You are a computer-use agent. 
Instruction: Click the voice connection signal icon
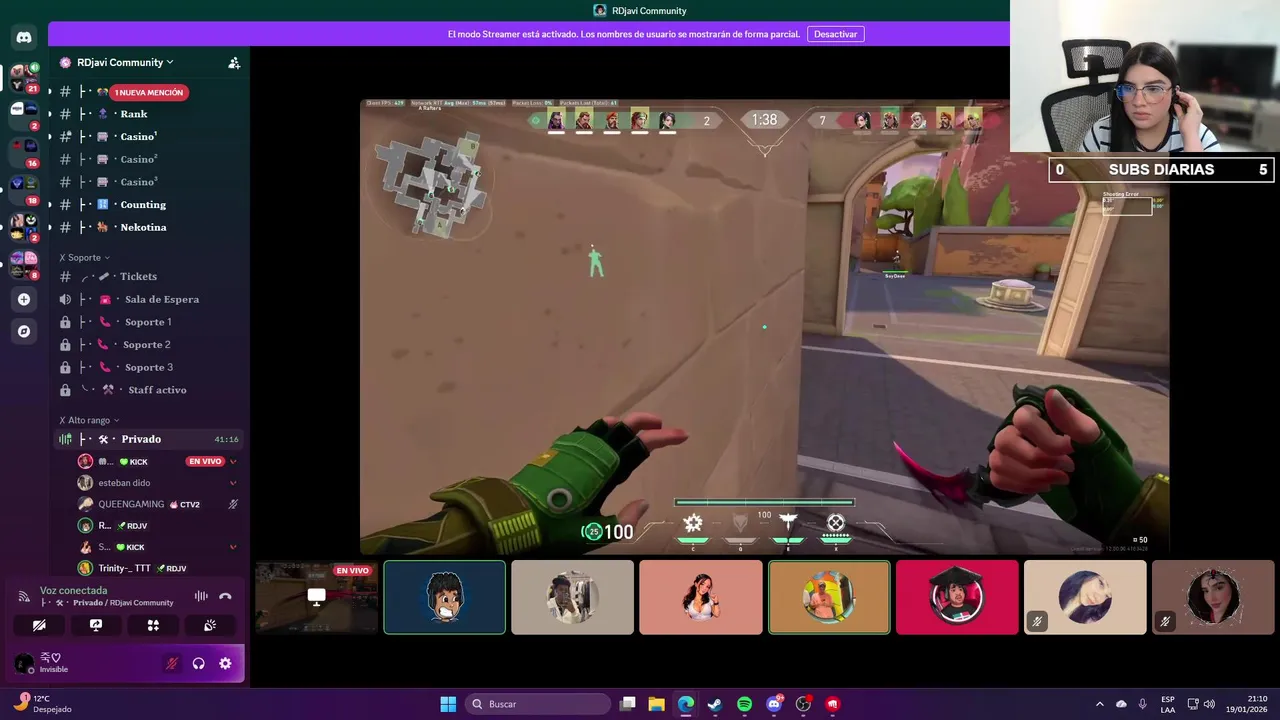(23, 596)
